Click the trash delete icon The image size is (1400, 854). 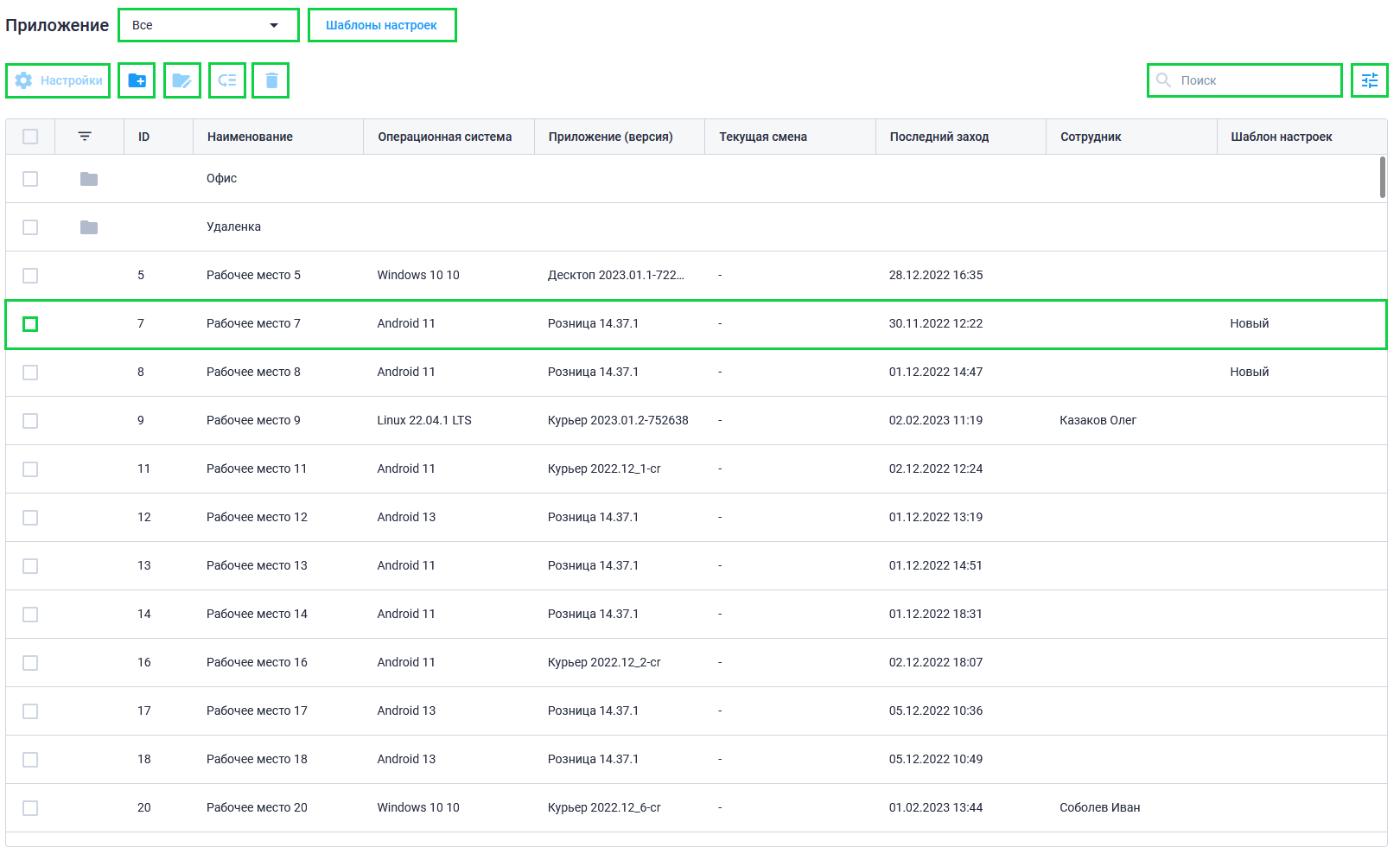pyautogui.click(x=271, y=80)
